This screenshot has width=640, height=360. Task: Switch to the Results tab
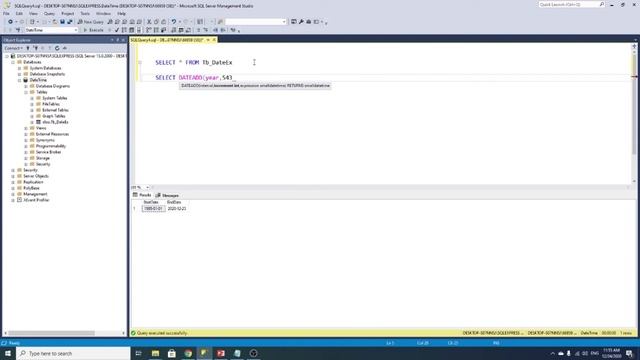click(x=142, y=195)
